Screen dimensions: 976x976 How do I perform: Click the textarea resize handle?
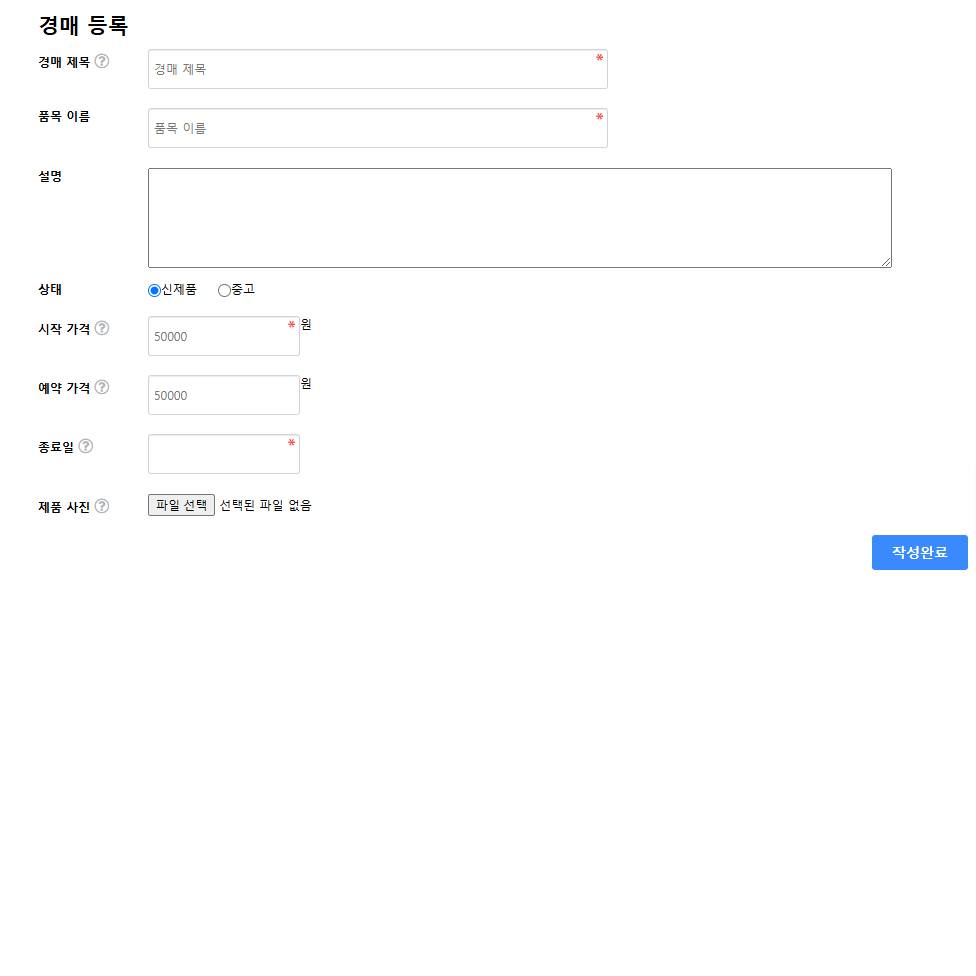tap(888, 263)
